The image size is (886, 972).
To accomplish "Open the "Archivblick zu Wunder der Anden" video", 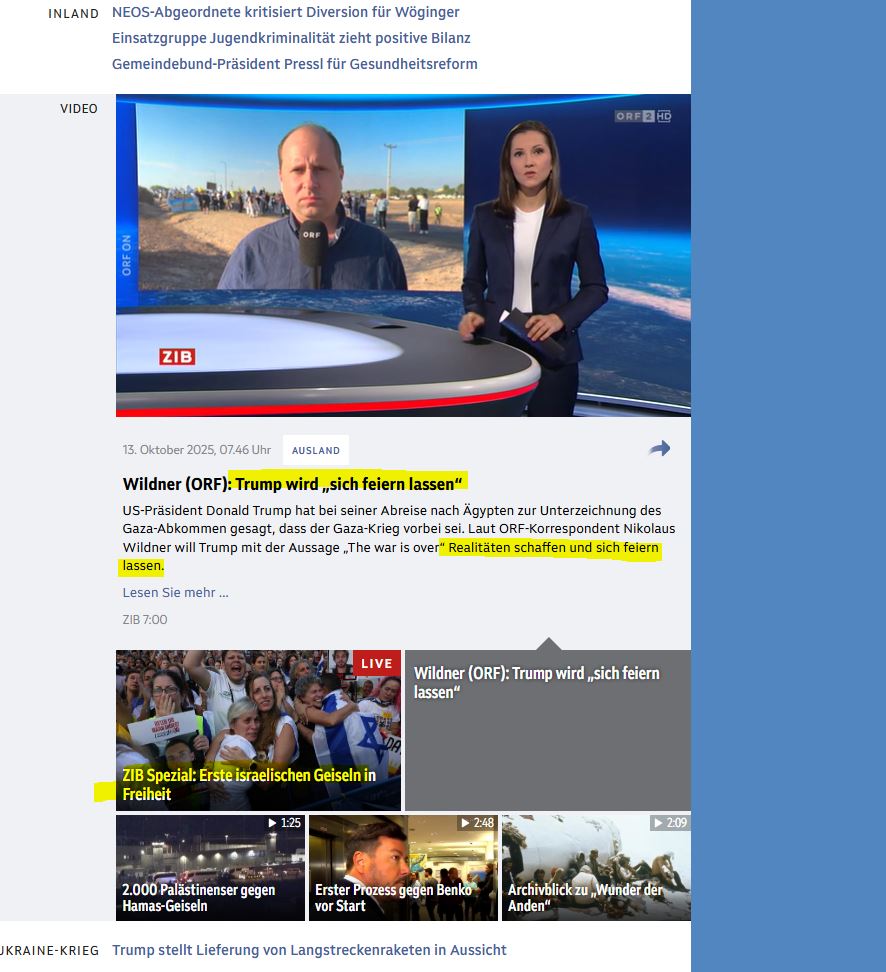I will coord(596,867).
